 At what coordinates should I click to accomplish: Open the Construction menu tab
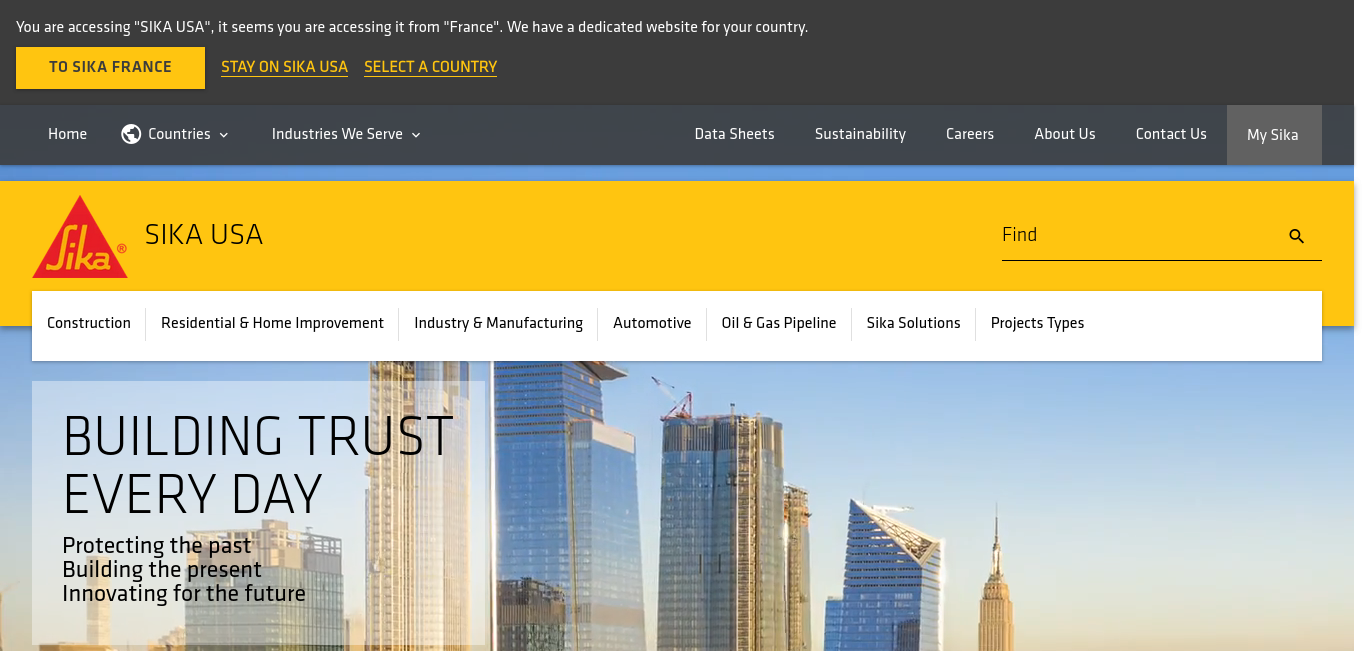[89, 323]
